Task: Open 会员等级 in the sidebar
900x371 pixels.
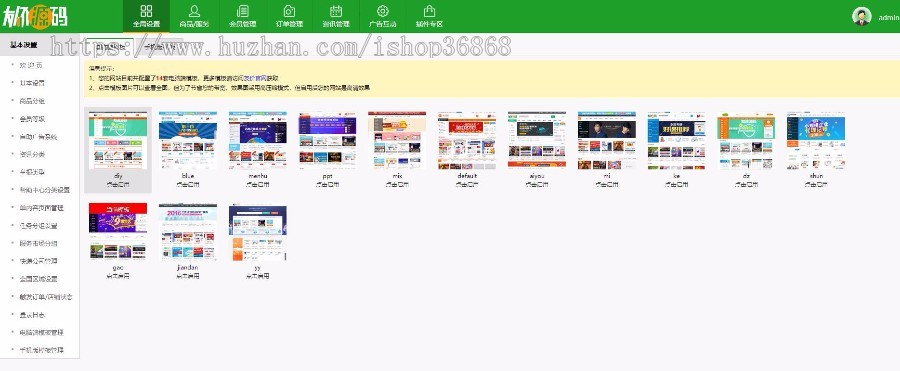Action: coord(32,119)
